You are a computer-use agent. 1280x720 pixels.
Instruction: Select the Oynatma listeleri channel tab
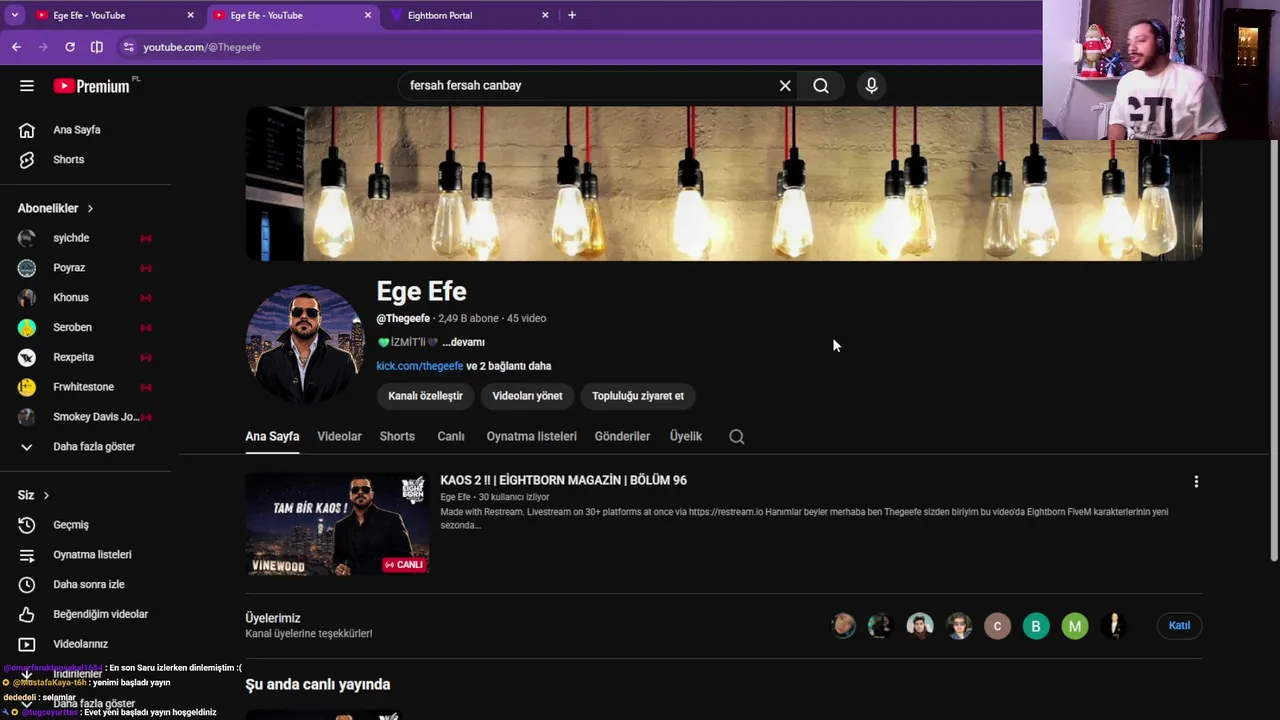point(531,437)
